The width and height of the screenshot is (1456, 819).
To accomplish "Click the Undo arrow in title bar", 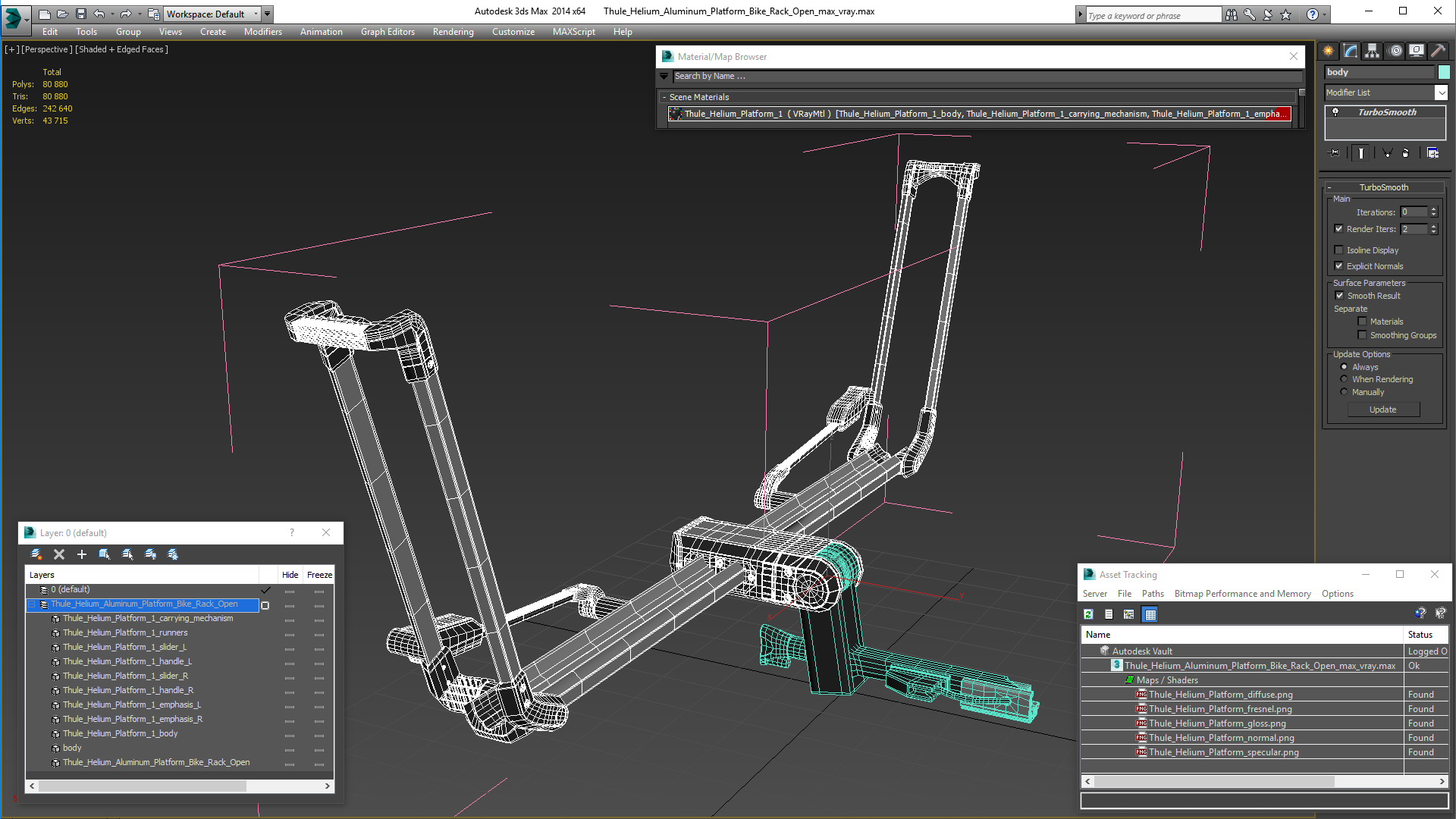I will (99, 14).
